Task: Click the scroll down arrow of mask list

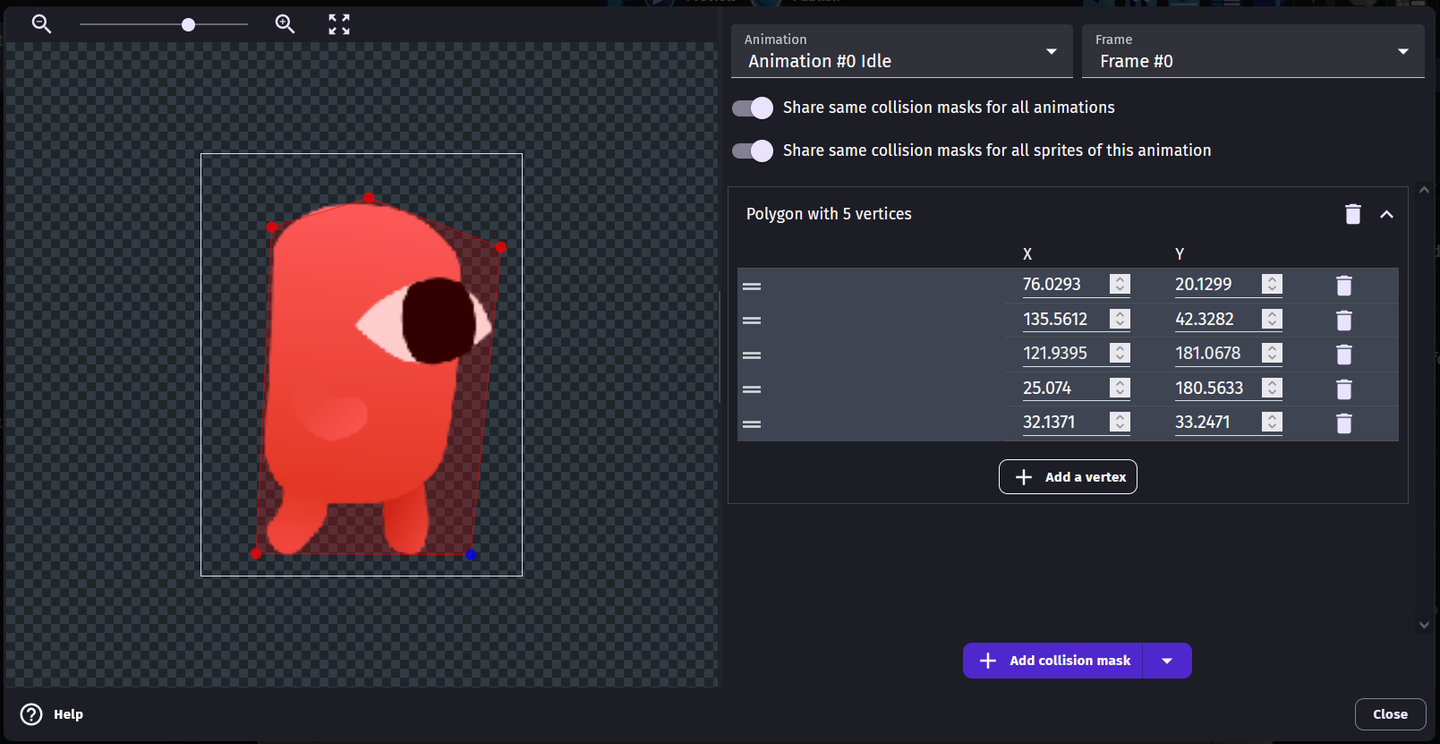Action: tap(1425, 624)
